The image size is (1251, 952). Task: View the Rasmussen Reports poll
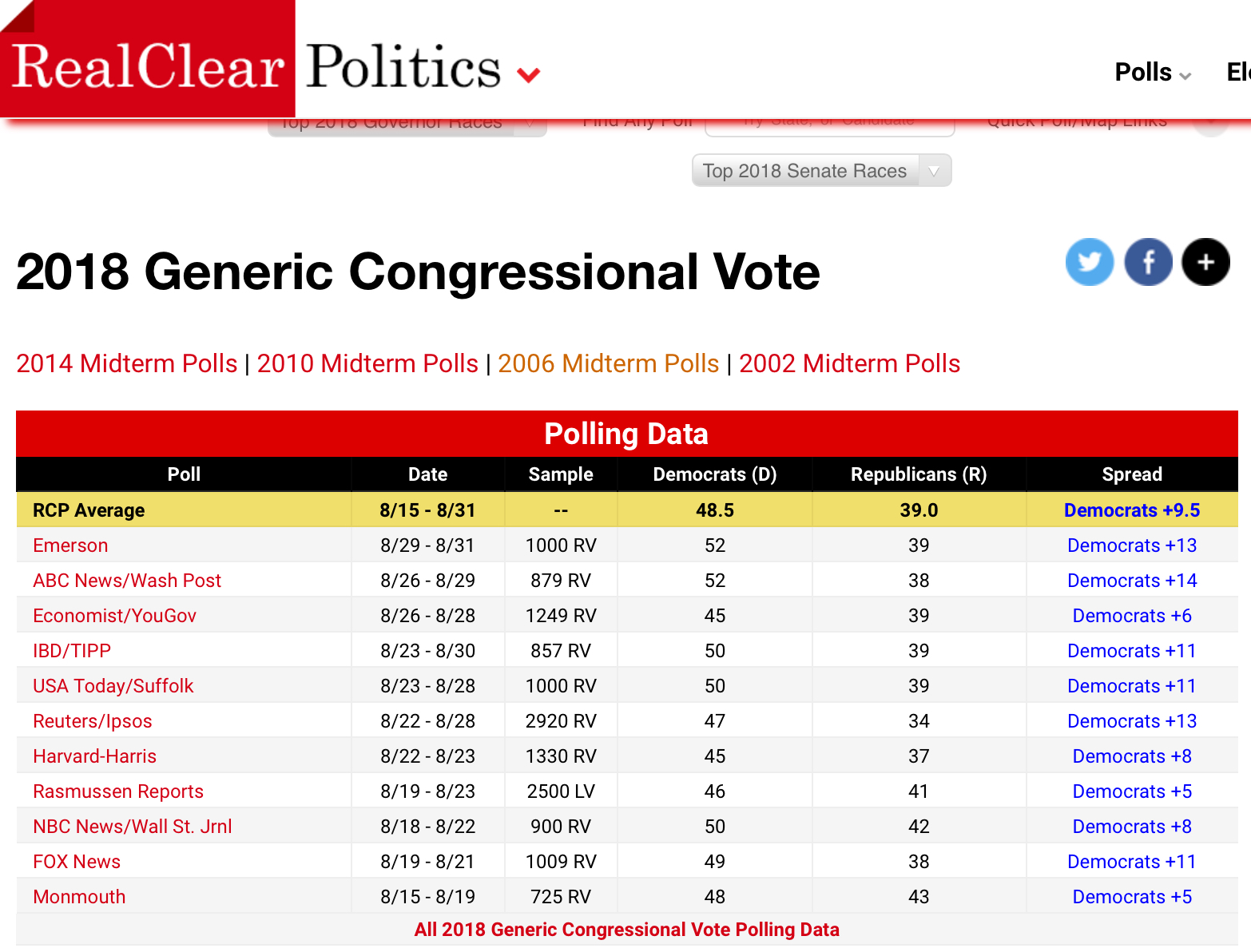tap(118, 791)
